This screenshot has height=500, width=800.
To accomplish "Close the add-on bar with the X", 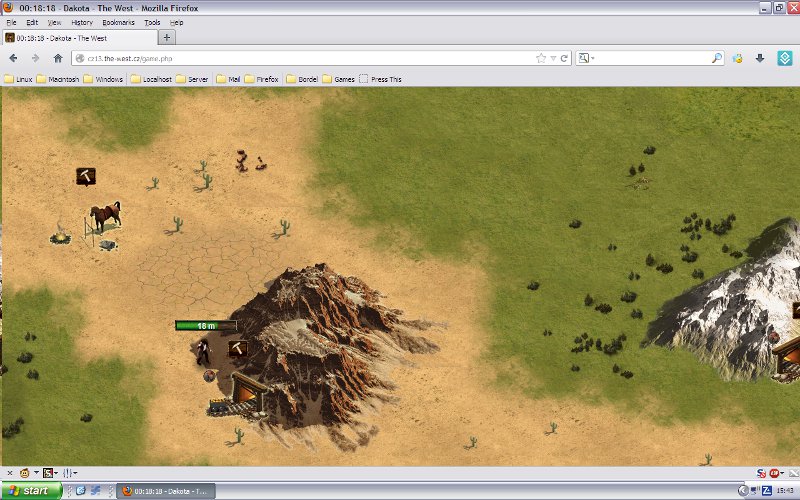I will point(10,473).
